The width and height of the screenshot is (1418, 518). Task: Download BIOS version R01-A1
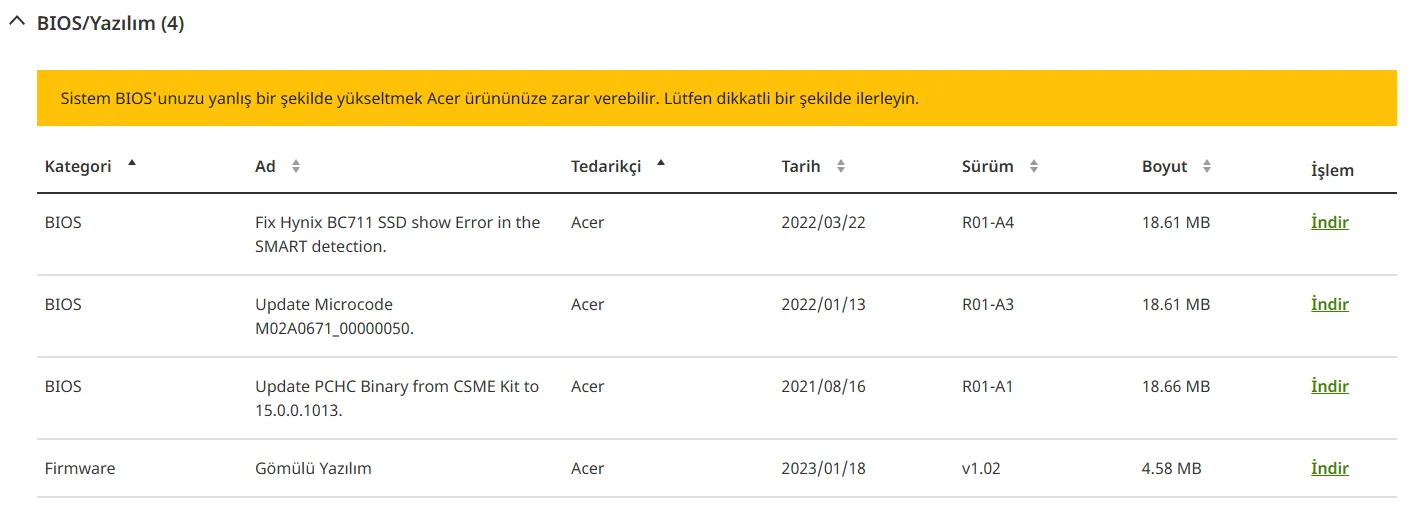click(x=1329, y=387)
